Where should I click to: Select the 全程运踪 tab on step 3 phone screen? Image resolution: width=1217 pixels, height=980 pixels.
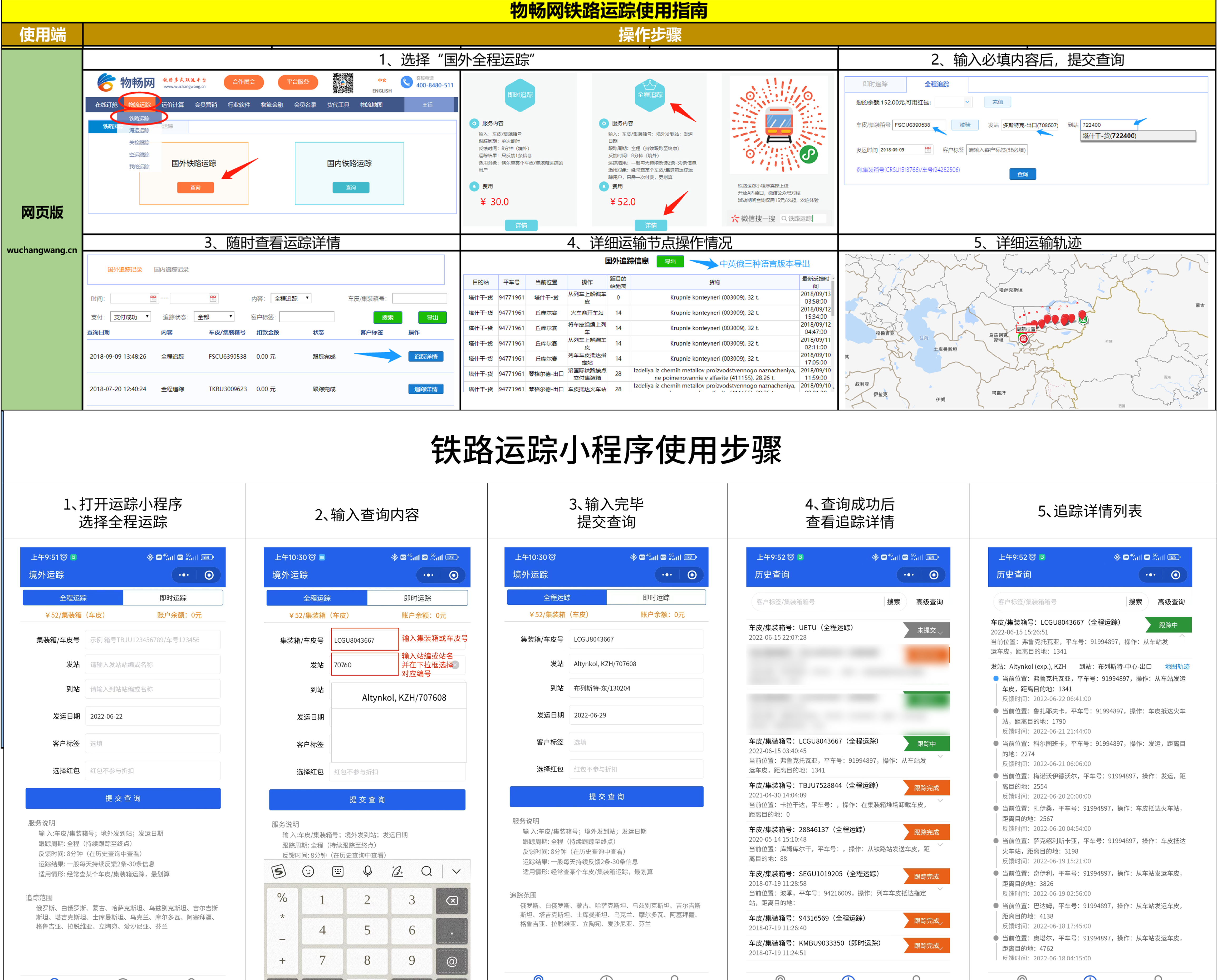557,597
